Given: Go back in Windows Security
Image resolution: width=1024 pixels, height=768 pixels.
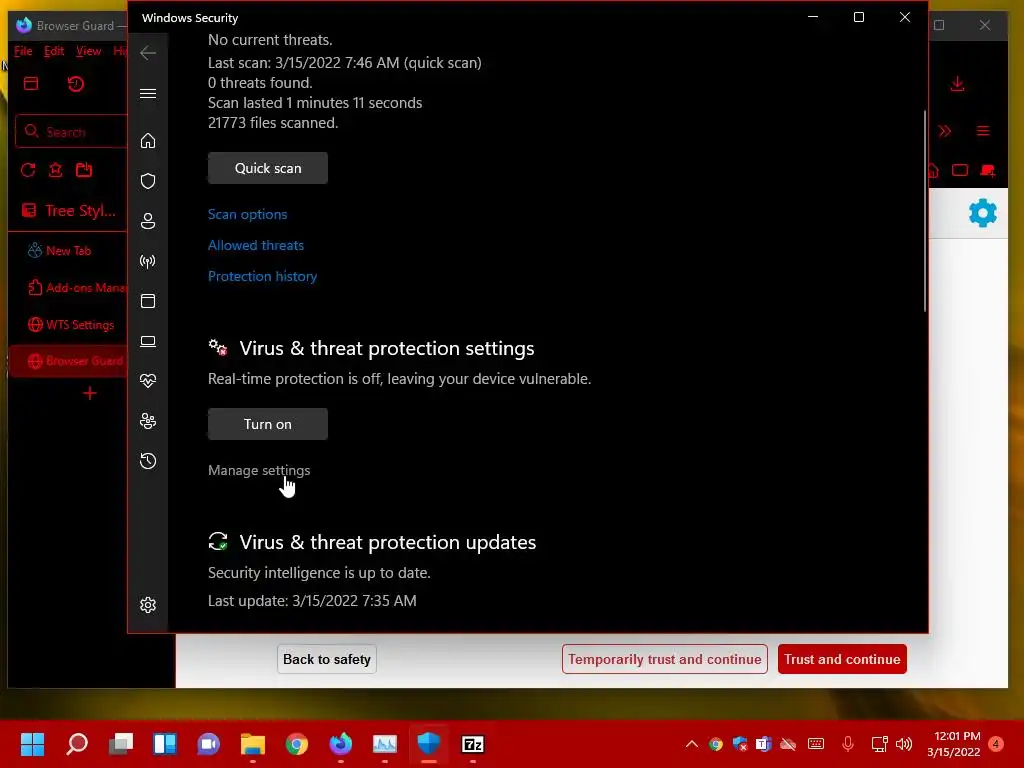Looking at the screenshot, I should click(148, 53).
